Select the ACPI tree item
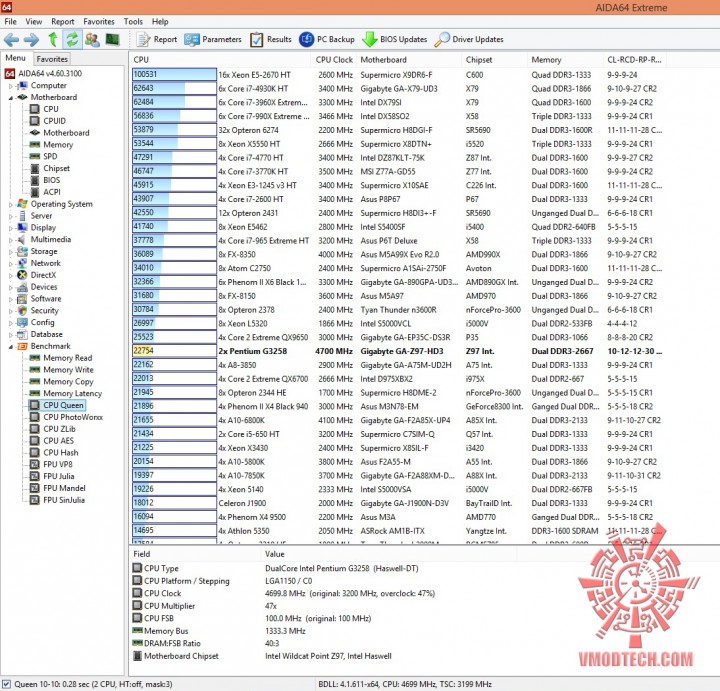The width and height of the screenshot is (720, 691). pos(45,192)
